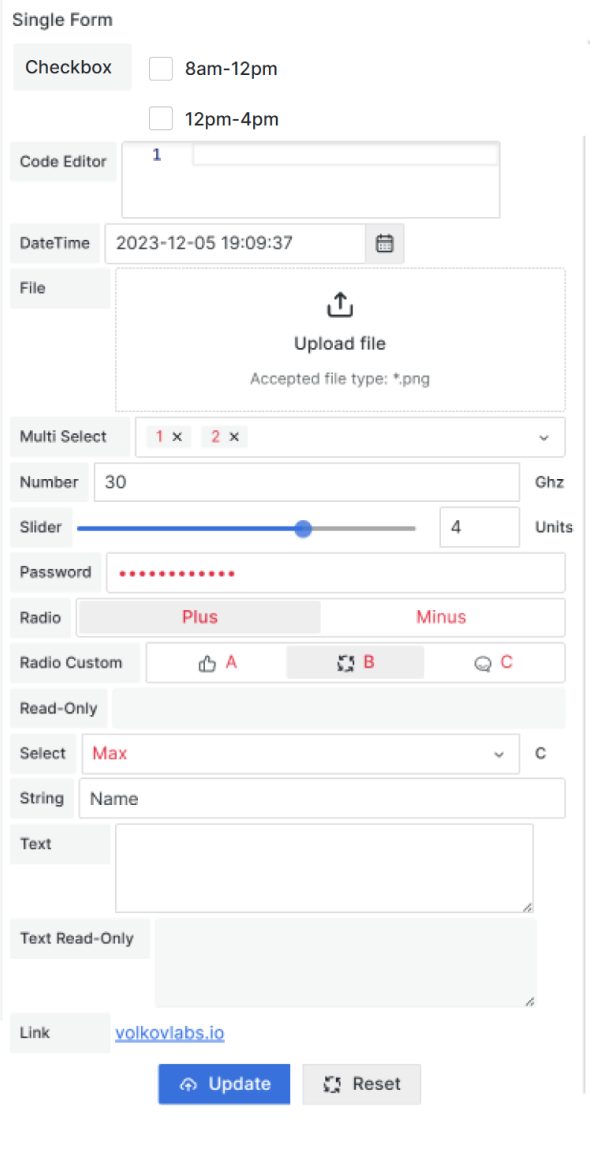The width and height of the screenshot is (590, 1157).
Task: Open the volkovlabs.io link
Action: (170, 1032)
